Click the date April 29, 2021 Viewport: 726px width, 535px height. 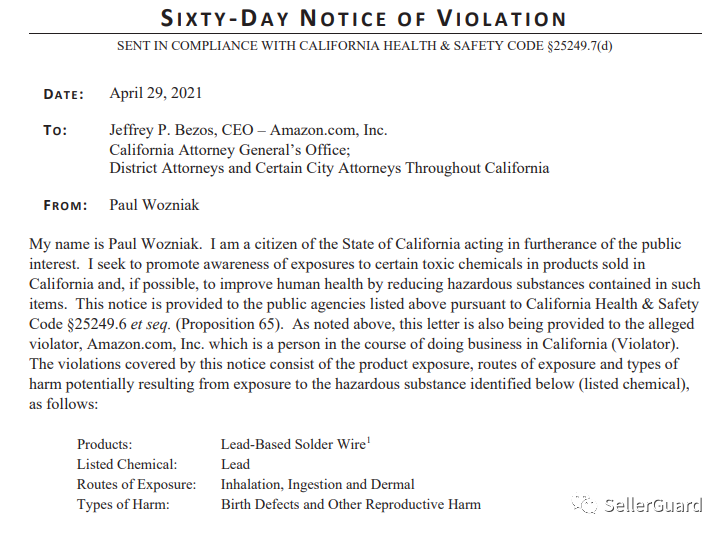(x=156, y=93)
